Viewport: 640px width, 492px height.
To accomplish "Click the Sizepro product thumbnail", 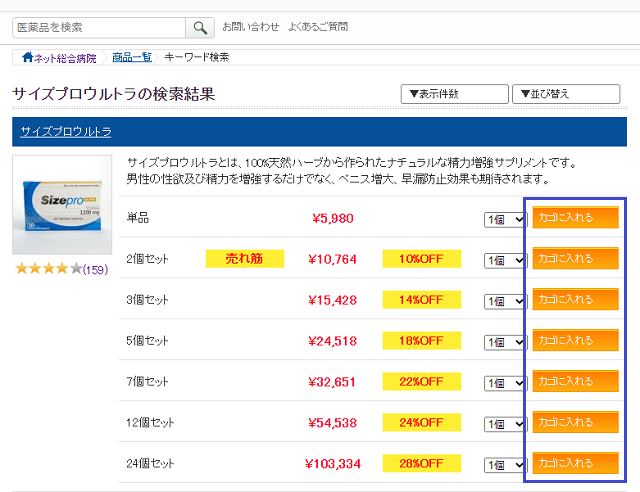I will (62, 205).
